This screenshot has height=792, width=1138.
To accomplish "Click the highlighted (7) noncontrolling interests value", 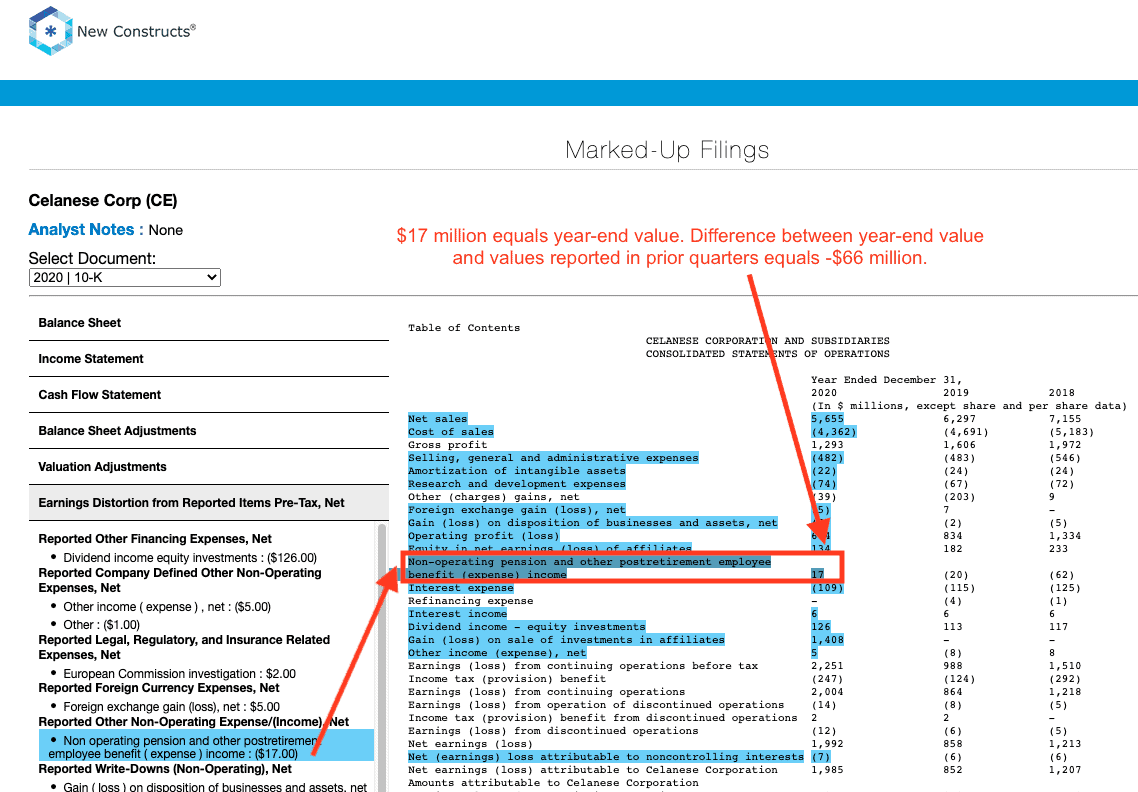I will click(x=820, y=757).
